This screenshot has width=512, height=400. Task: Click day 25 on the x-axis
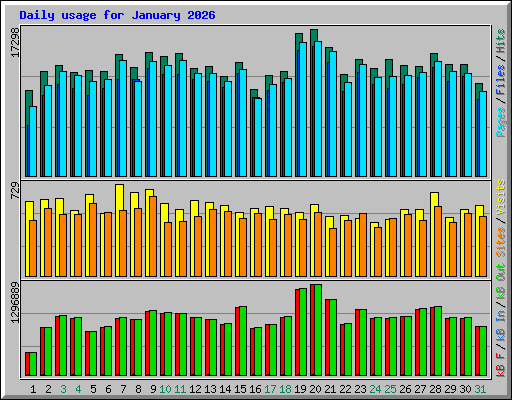click(390, 389)
